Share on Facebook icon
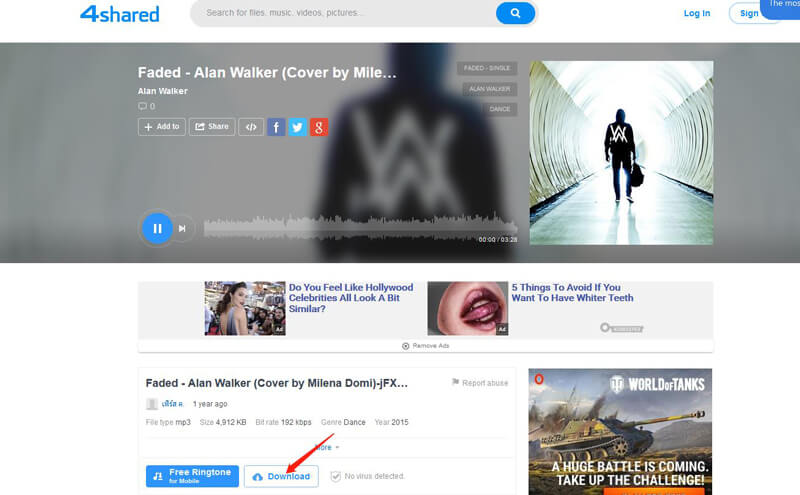The height and width of the screenshot is (495, 800). (276, 127)
